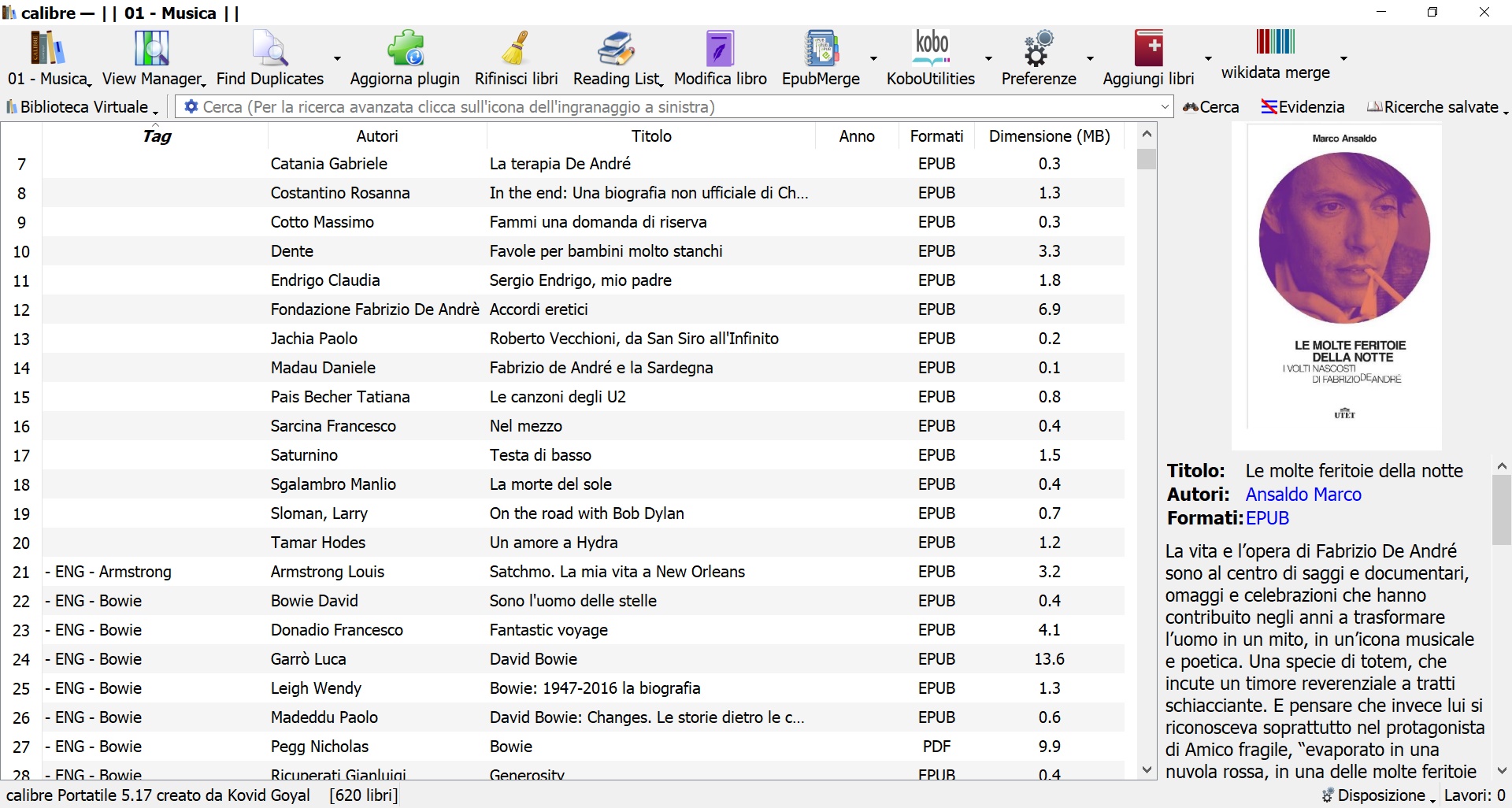Open the EPUB format link in details
The height and width of the screenshot is (808, 1512).
(1267, 518)
